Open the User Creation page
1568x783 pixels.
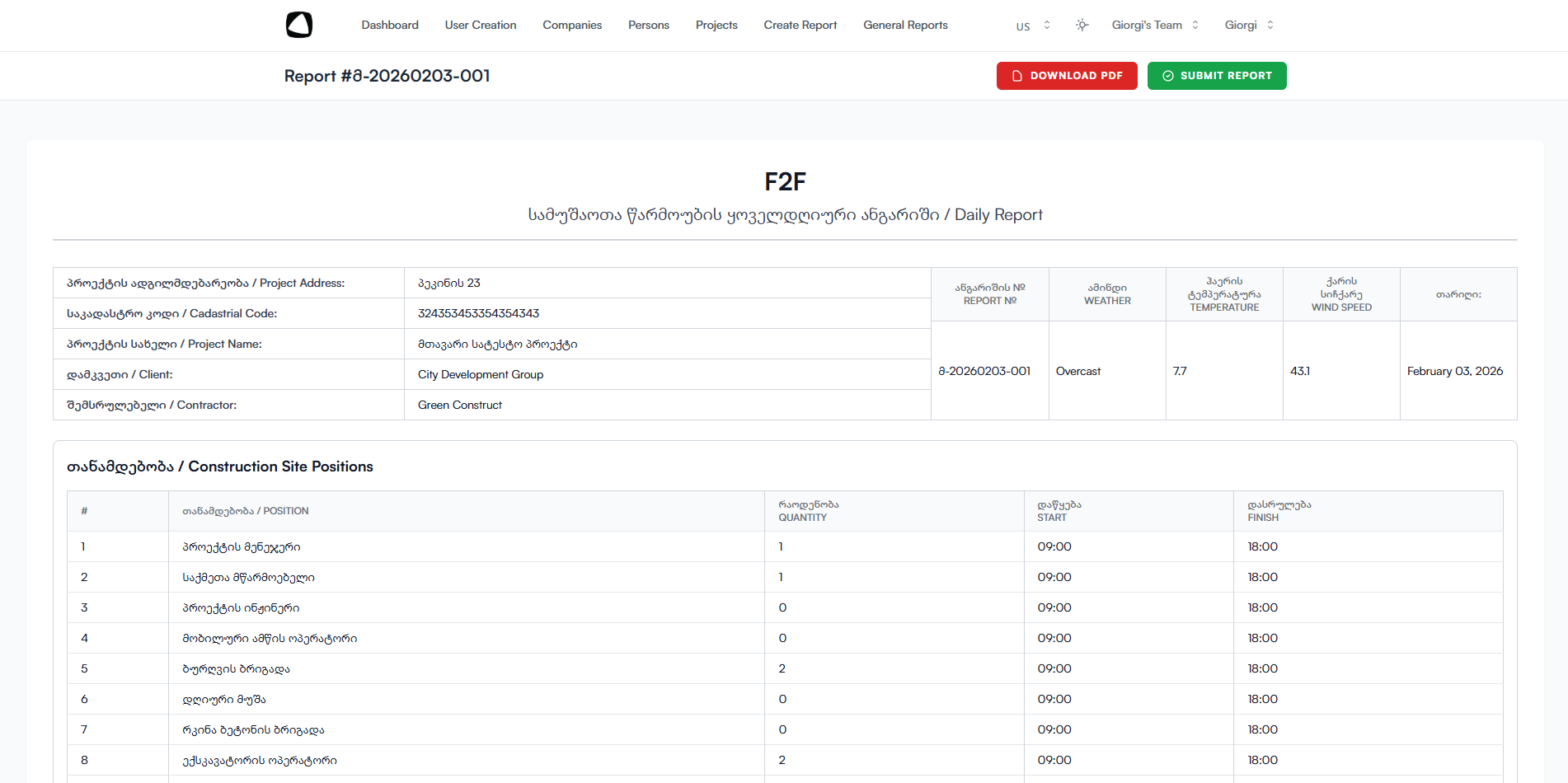[x=481, y=25]
